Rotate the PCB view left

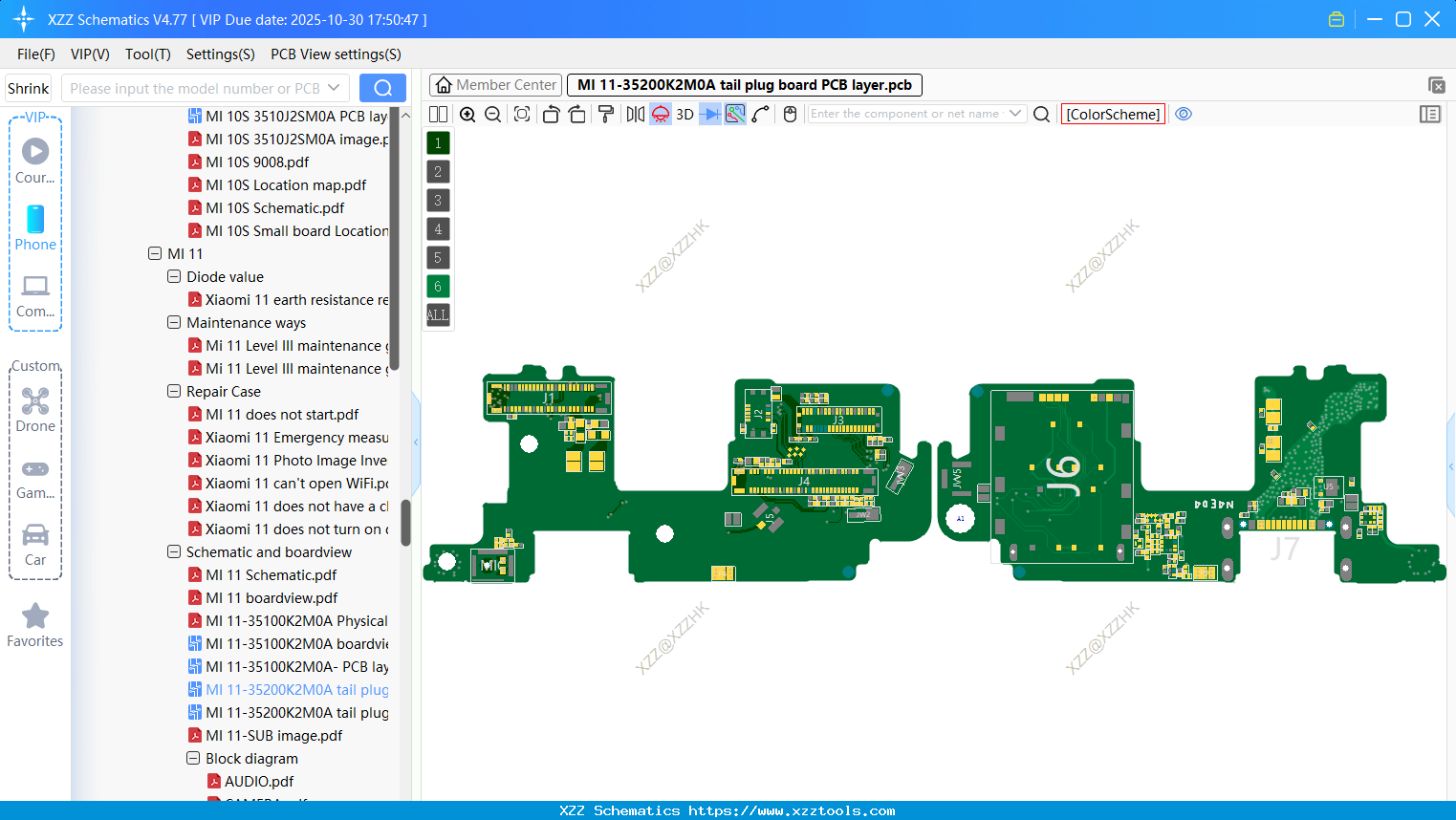[552, 114]
